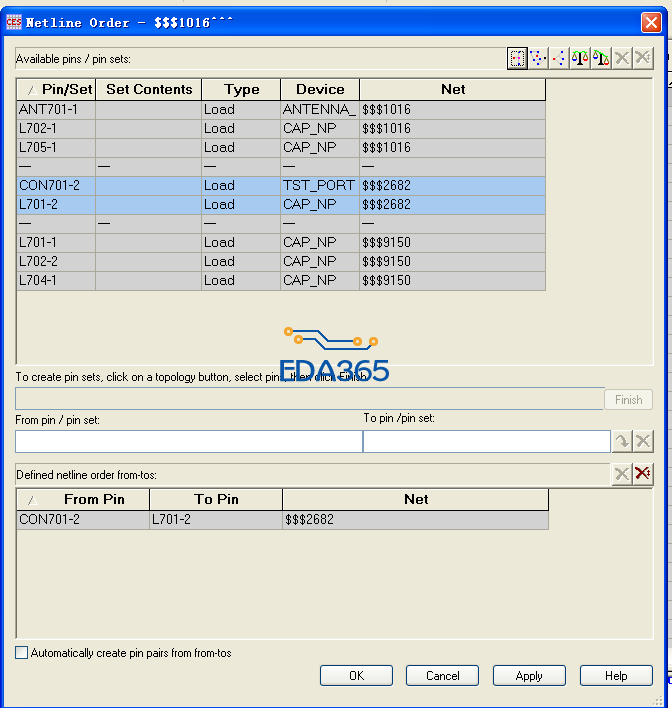
Task: Select the unbalanced scales pin set button
Action: click(601, 59)
